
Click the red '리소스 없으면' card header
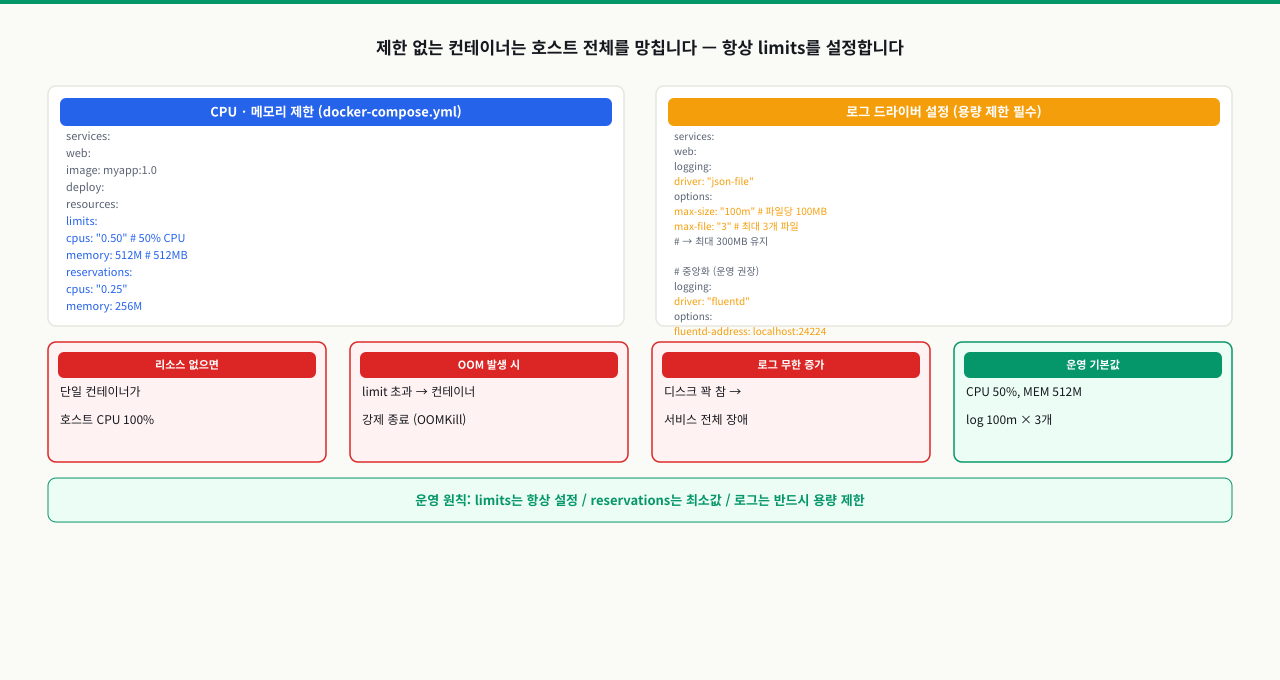(x=187, y=365)
